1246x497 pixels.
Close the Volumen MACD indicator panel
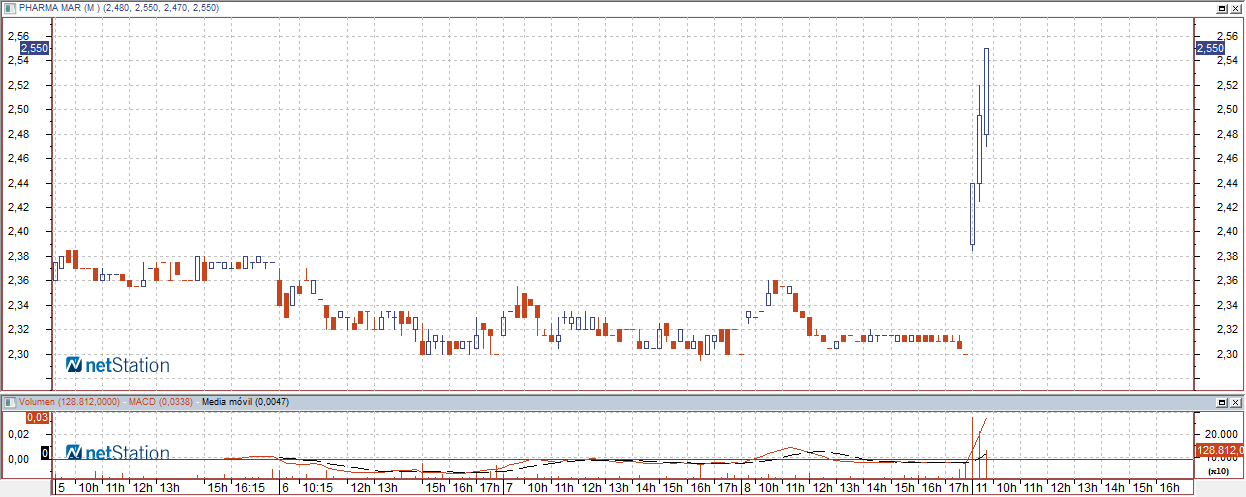[x=1236, y=401]
